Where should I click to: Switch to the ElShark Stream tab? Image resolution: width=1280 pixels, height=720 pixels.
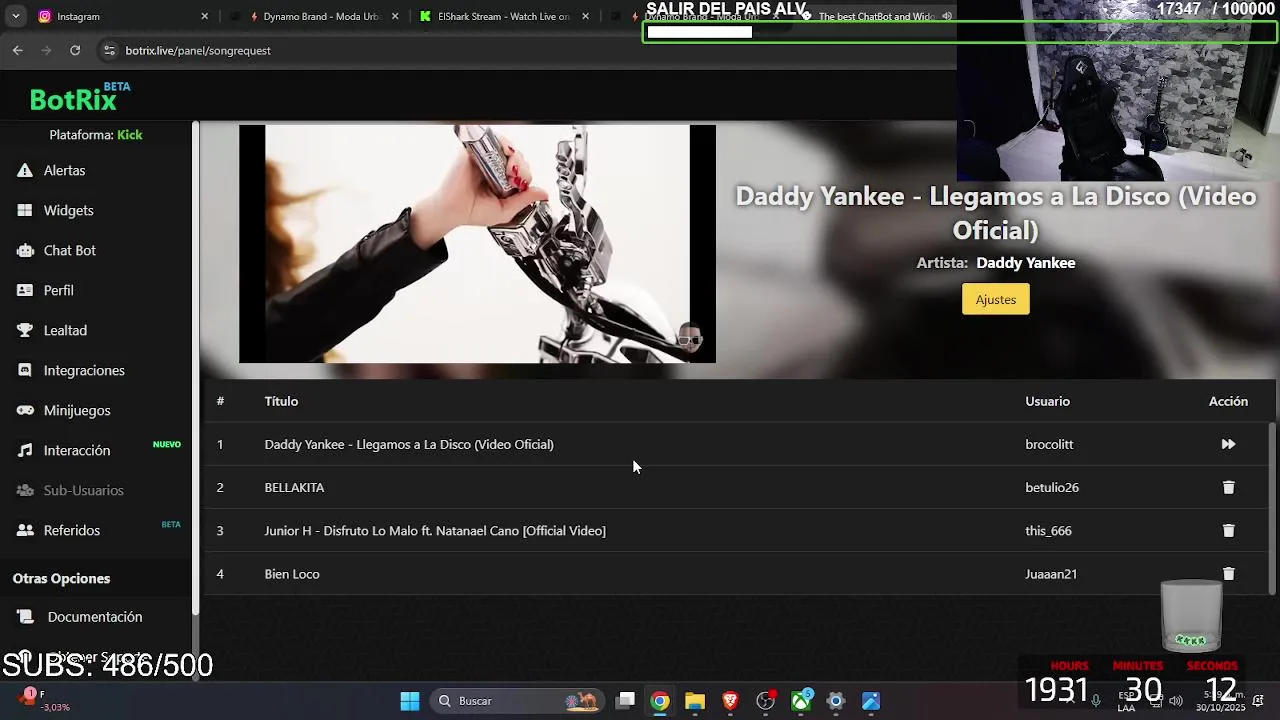point(503,16)
